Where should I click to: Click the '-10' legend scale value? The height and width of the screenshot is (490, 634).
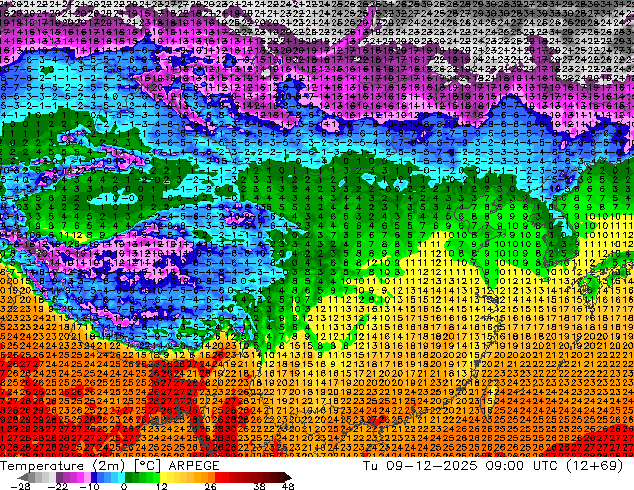coord(89,486)
